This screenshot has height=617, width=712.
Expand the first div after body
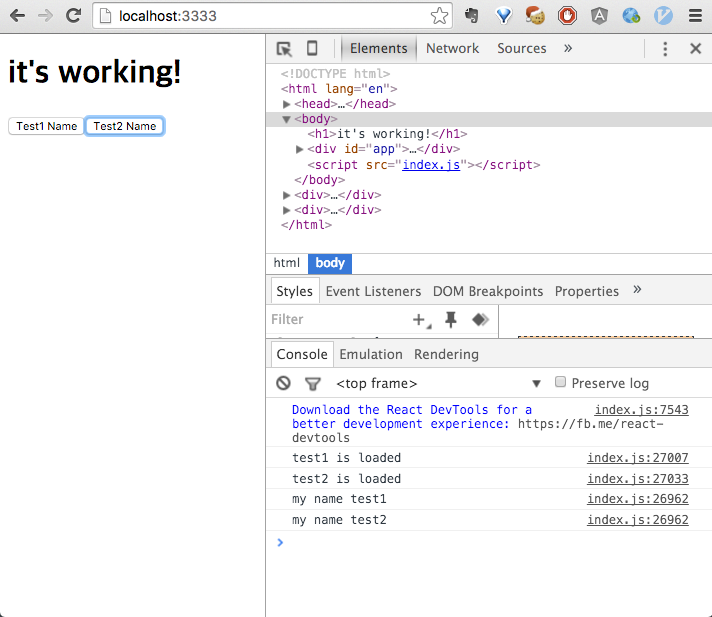[286, 195]
